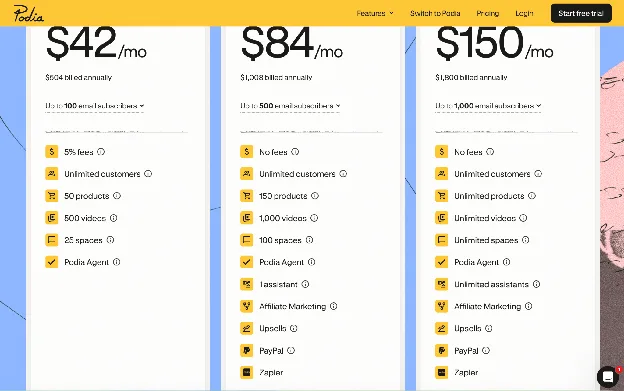Go to the Pricing page
The height and width of the screenshot is (391, 624).
pyautogui.click(x=488, y=14)
